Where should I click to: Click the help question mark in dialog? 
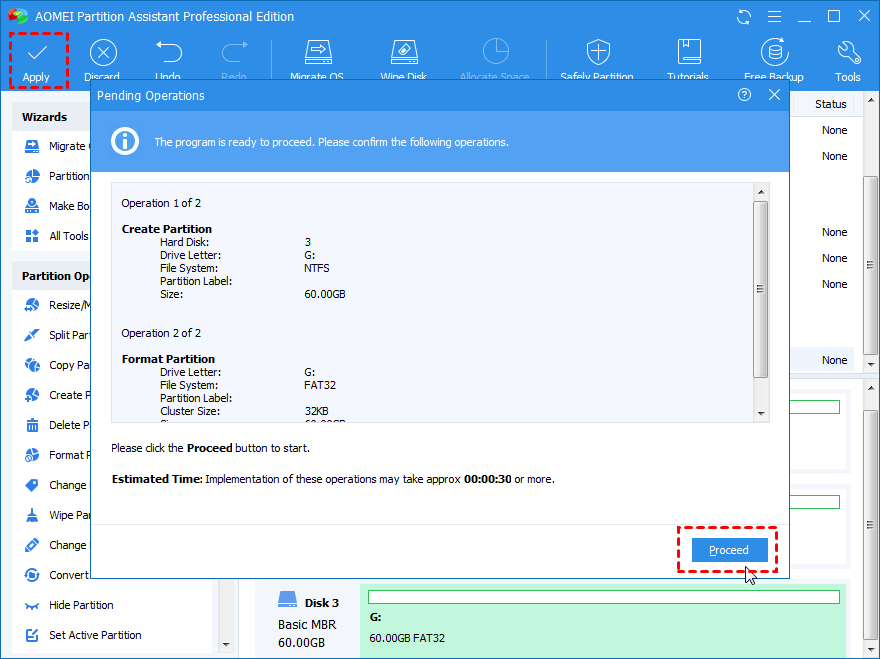point(744,95)
